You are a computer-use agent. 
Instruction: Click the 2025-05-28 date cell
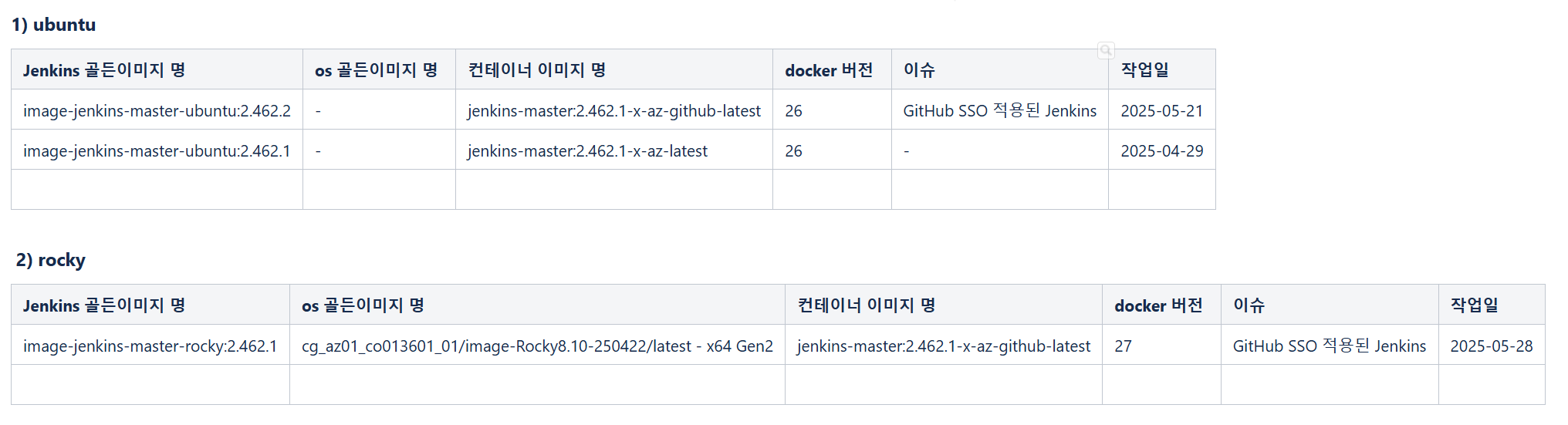click(x=1492, y=345)
